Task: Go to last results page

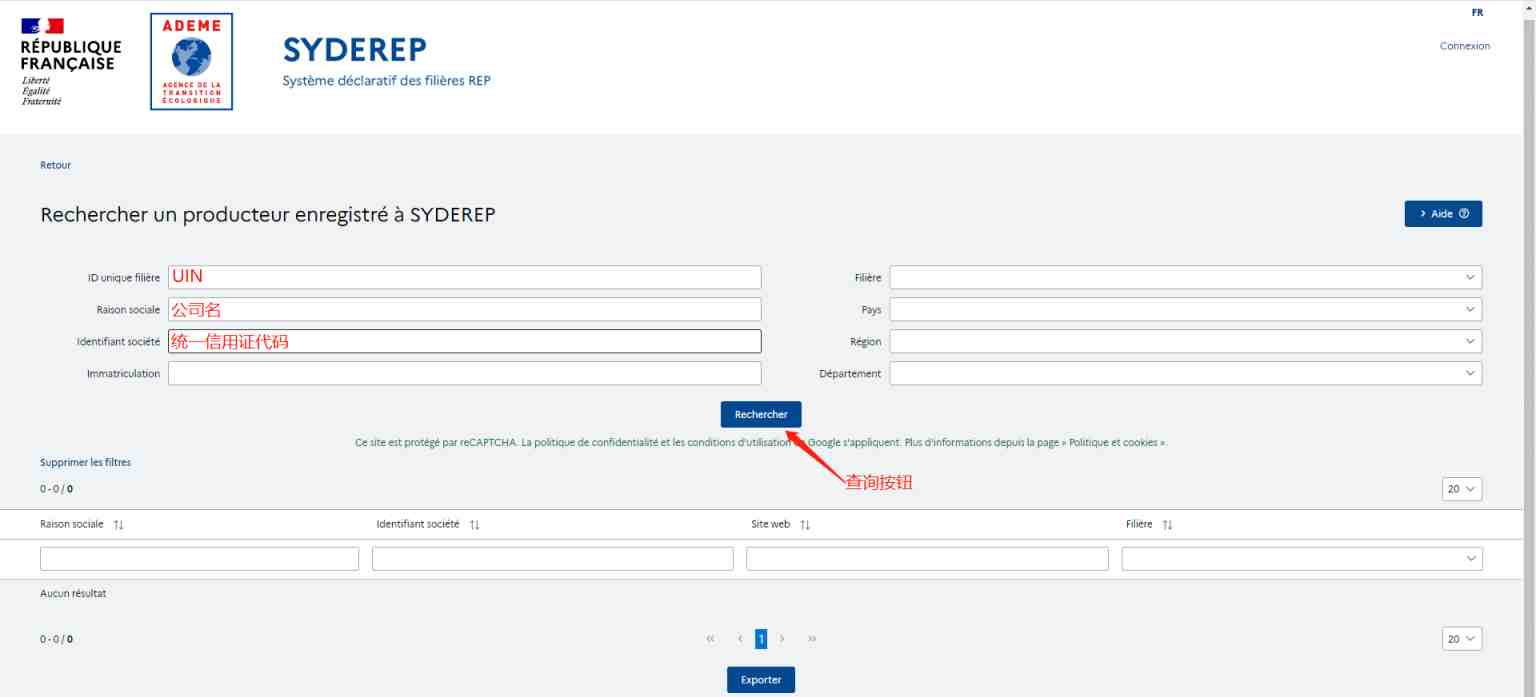Action: click(812, 639)
